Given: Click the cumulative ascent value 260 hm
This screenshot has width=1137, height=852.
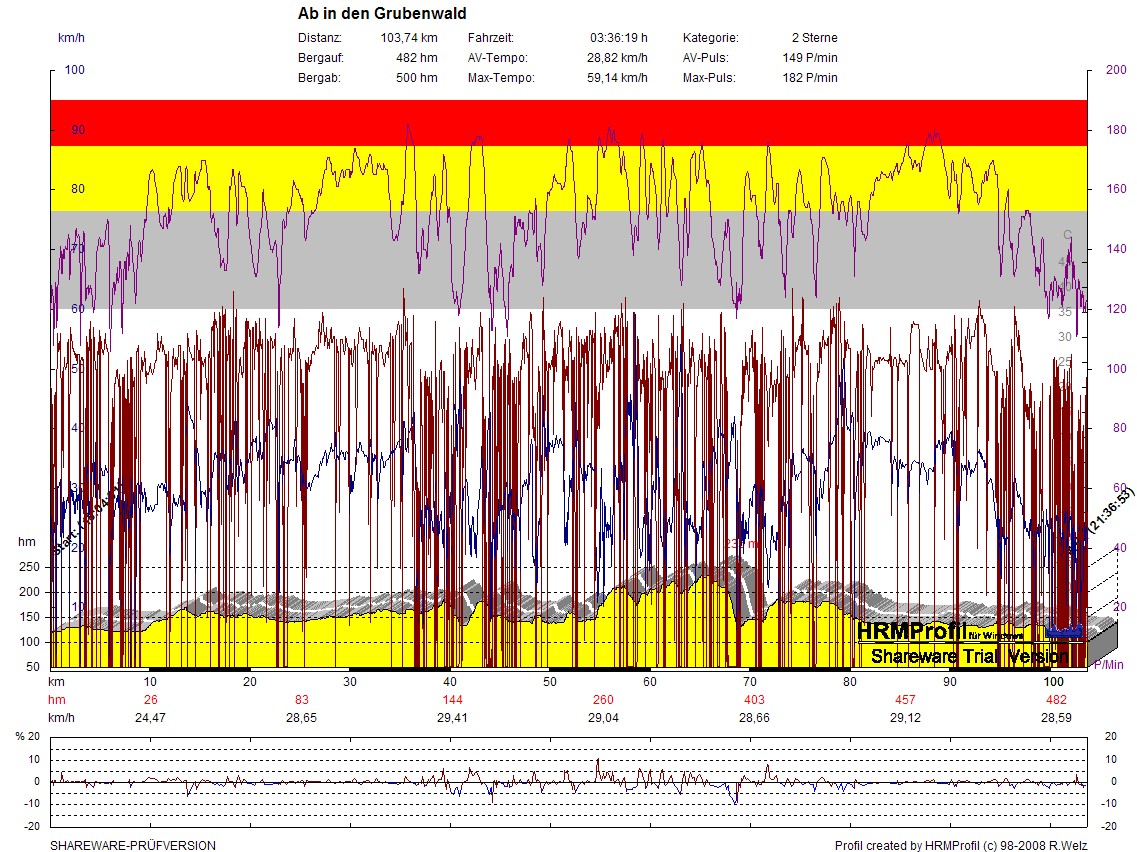Looking at the screenshot, I should coord(603,700).
